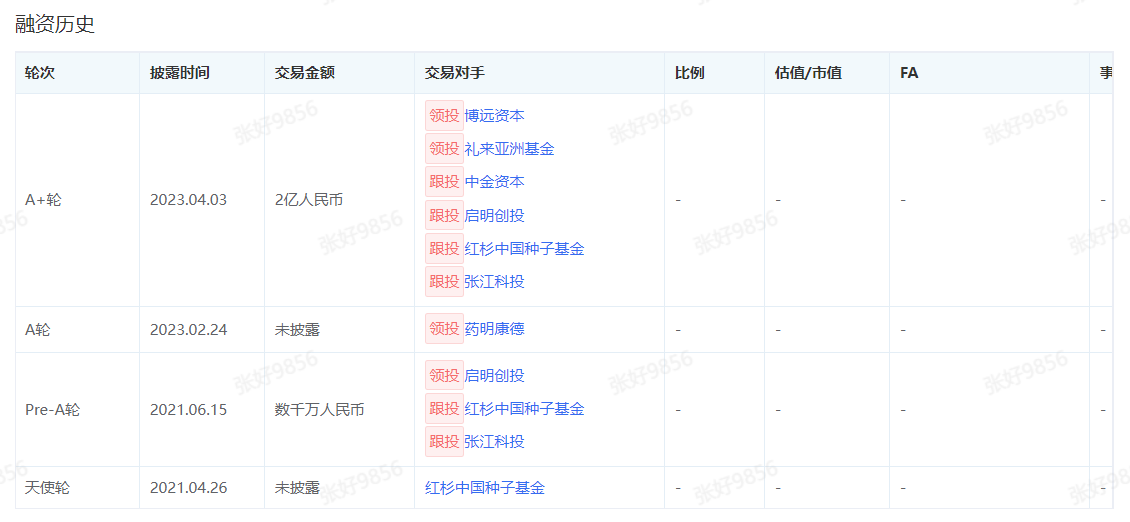Click the 跟投 tag beside 中金资本
The image size is (1130, 522).
coord(444,182)
